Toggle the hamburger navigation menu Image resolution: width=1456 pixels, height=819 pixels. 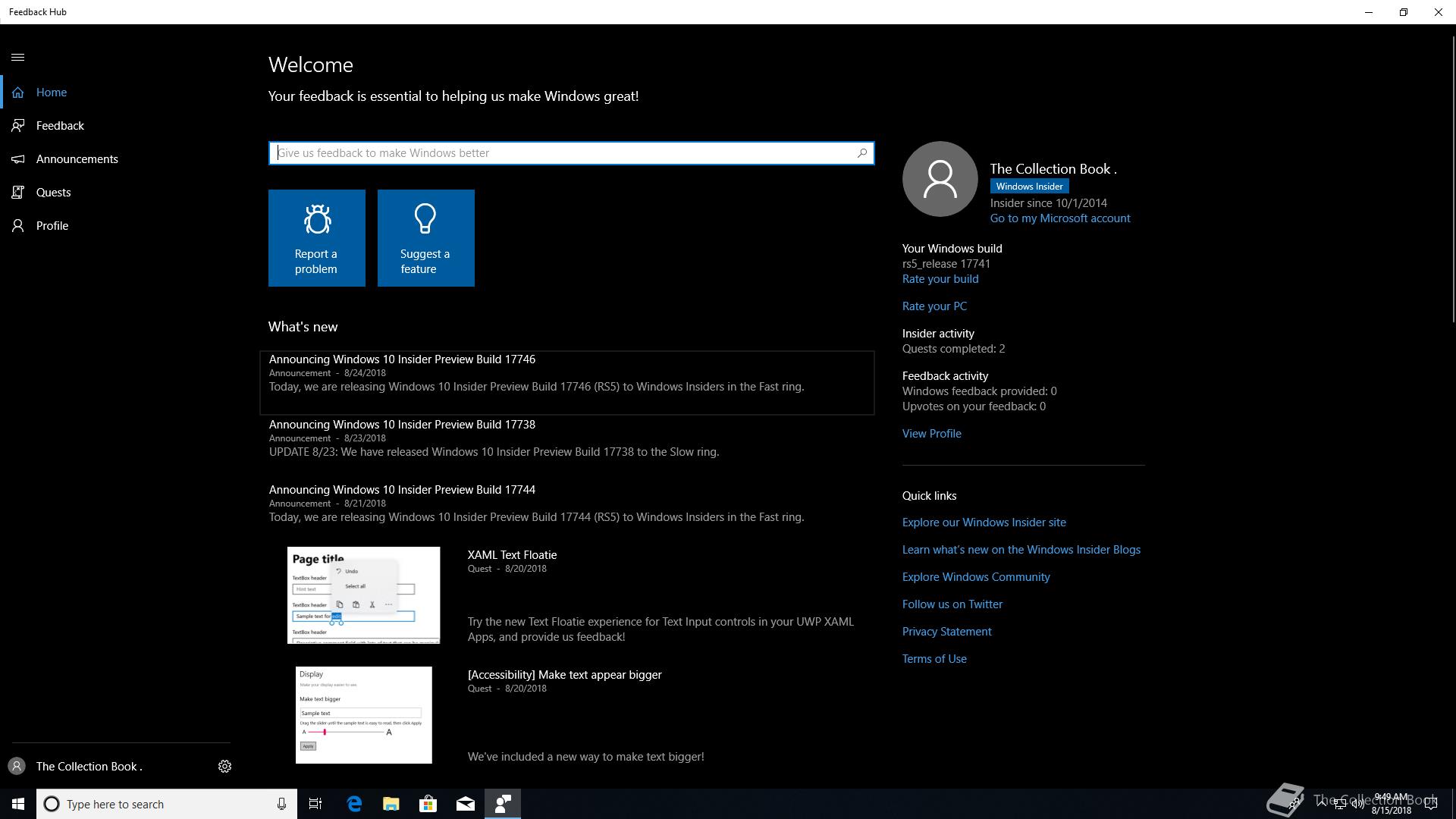pyautogui.click(x=18, y=58)
